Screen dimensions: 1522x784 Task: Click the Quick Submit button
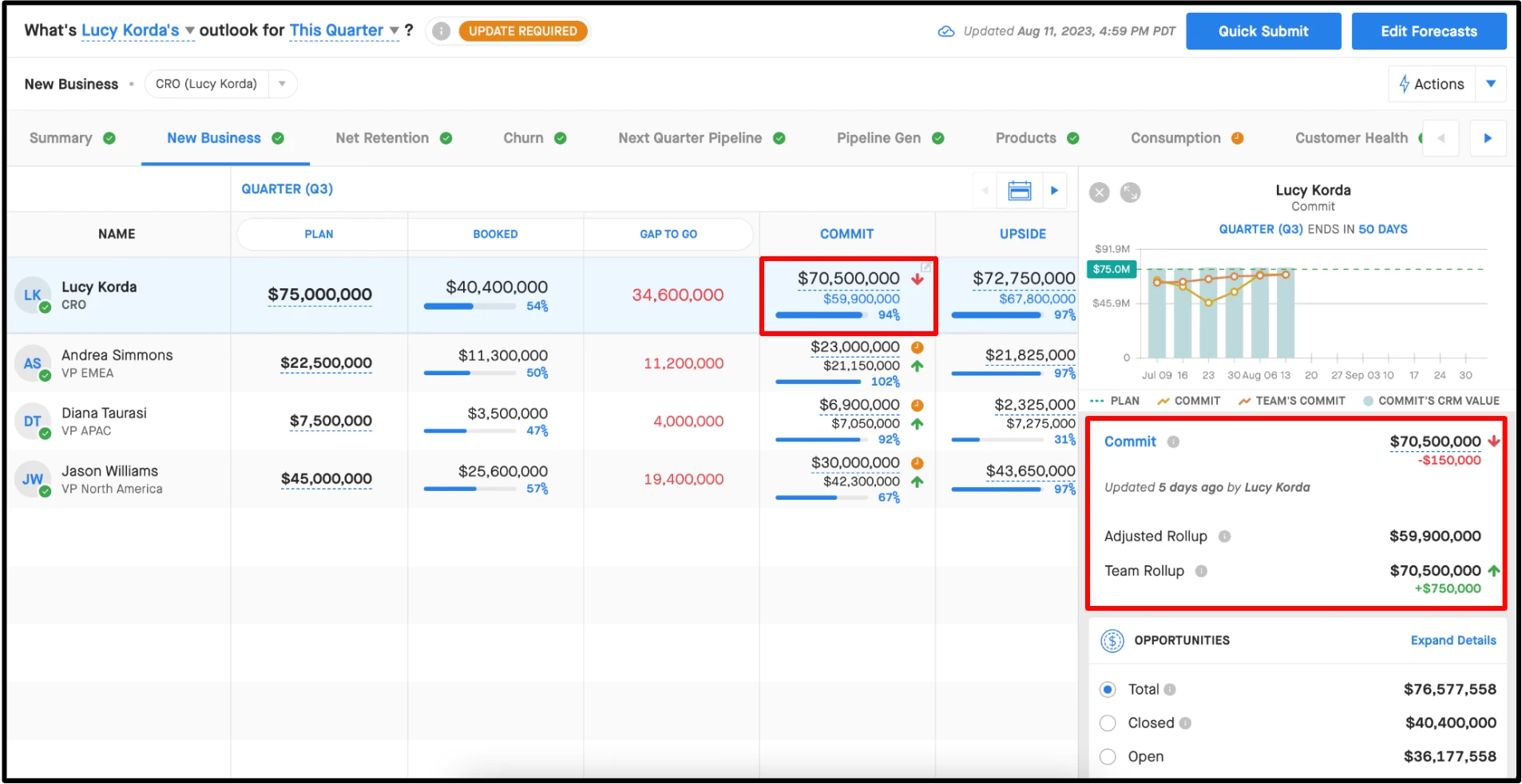click(1263, 31)
